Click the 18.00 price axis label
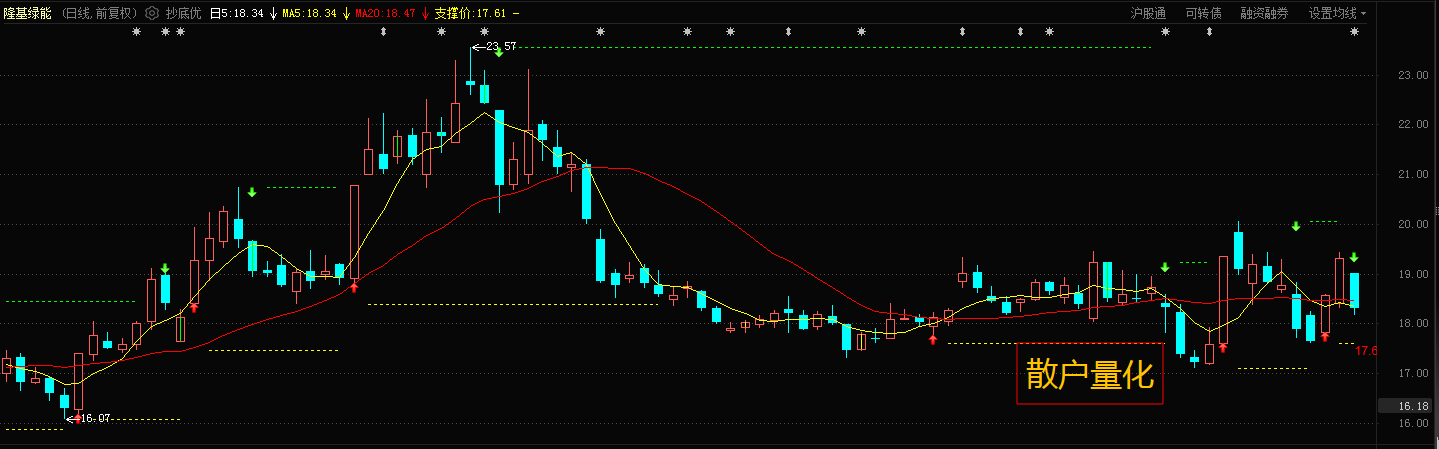 1413,324
